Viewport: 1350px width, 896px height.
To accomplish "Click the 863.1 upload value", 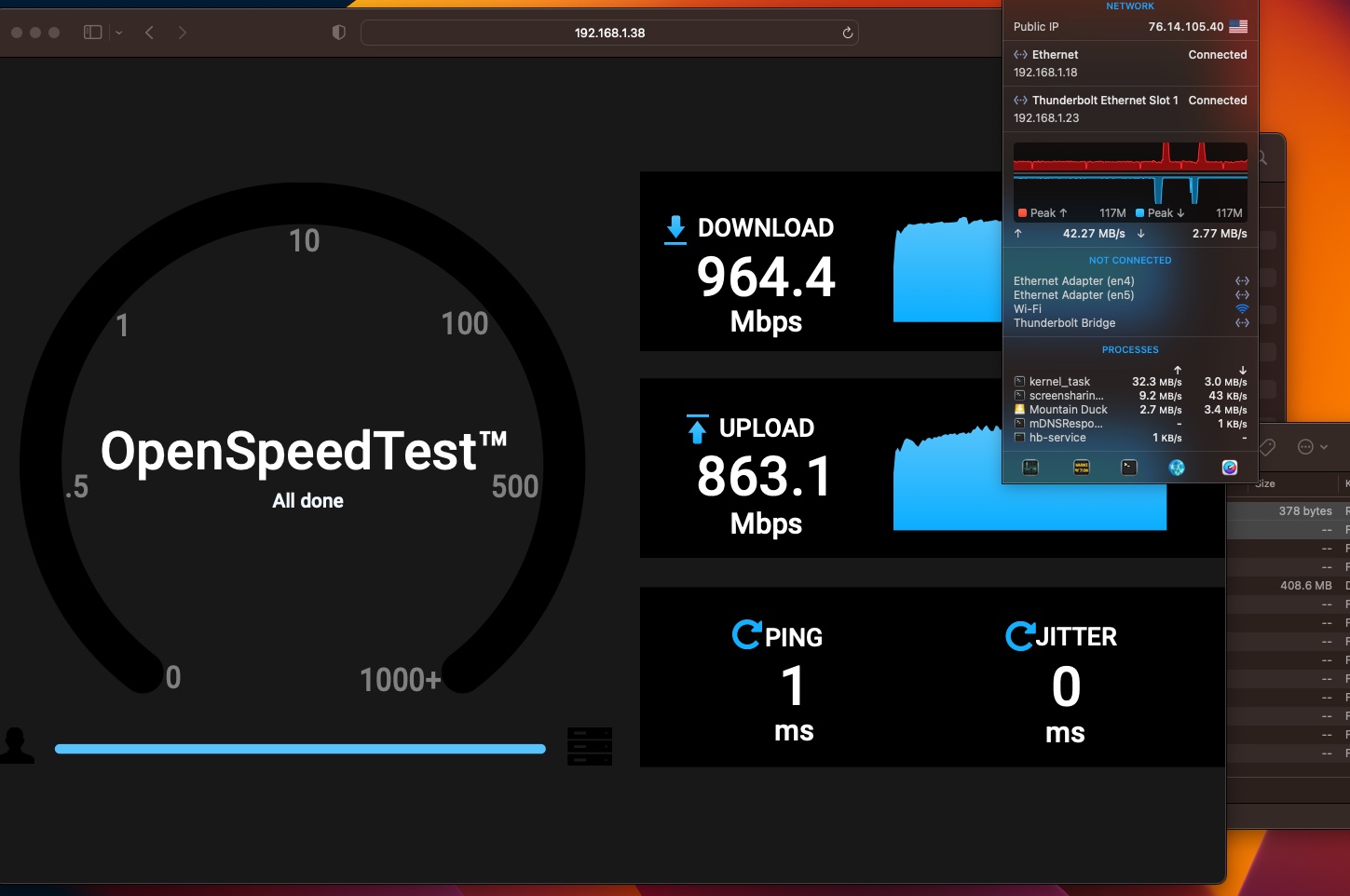I will (764, 477).
